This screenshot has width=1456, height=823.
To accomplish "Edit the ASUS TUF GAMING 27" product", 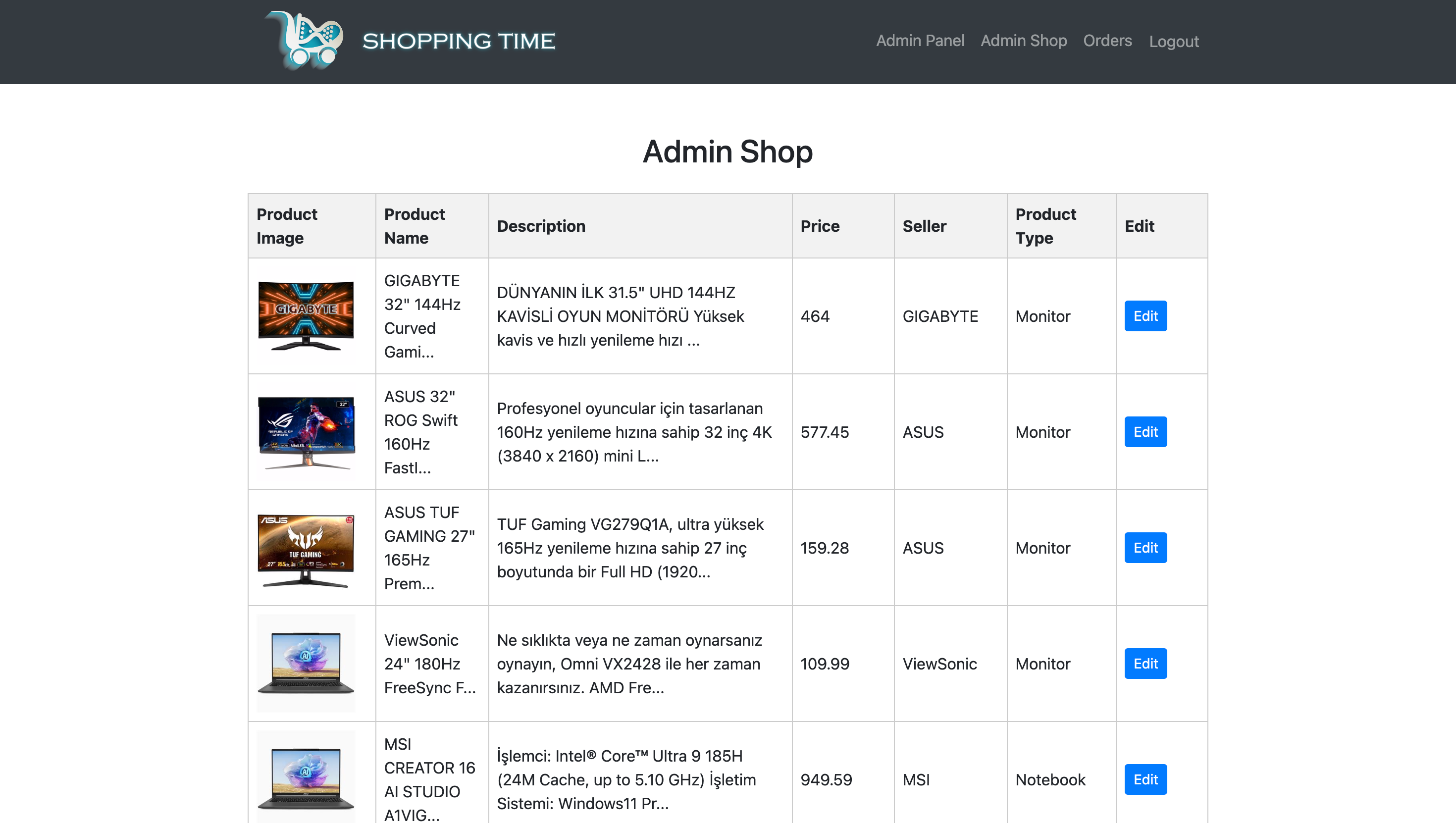I will [x=1145, y=548].
